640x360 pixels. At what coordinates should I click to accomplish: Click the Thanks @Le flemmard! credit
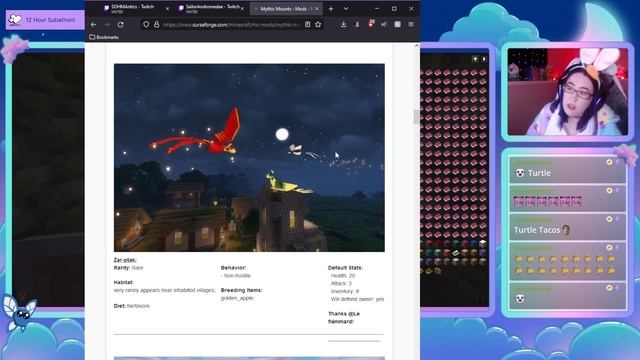coord(344,318)
